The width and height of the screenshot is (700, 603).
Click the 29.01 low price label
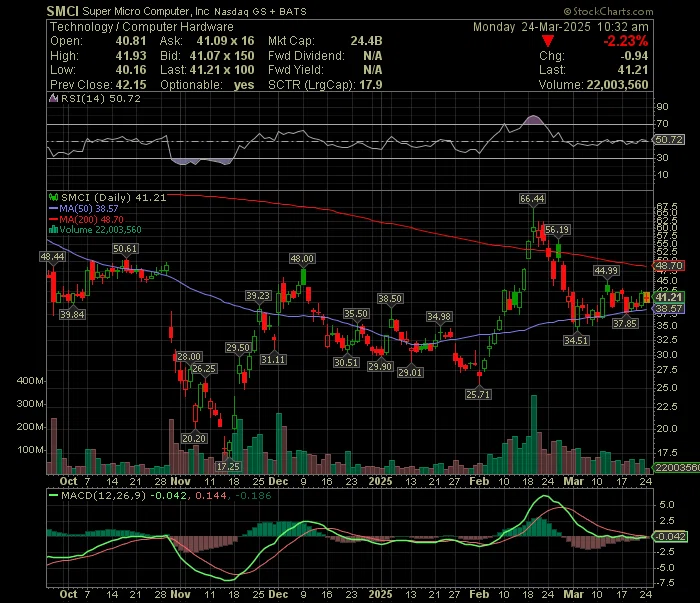[410, 372]
